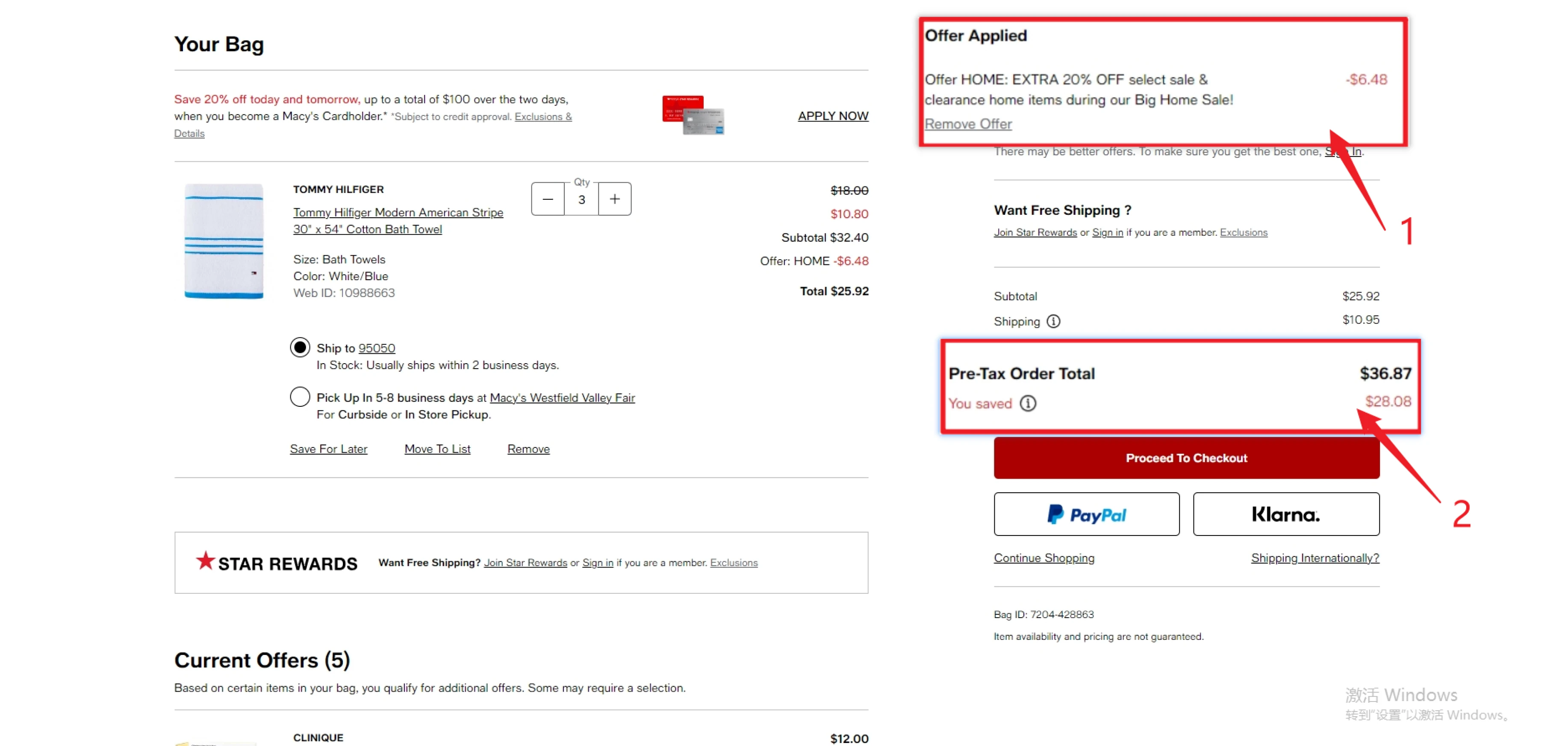Click Proceed To Checkout
Viewport: 1568px width, 746px height.
[x=1186, y=458]
